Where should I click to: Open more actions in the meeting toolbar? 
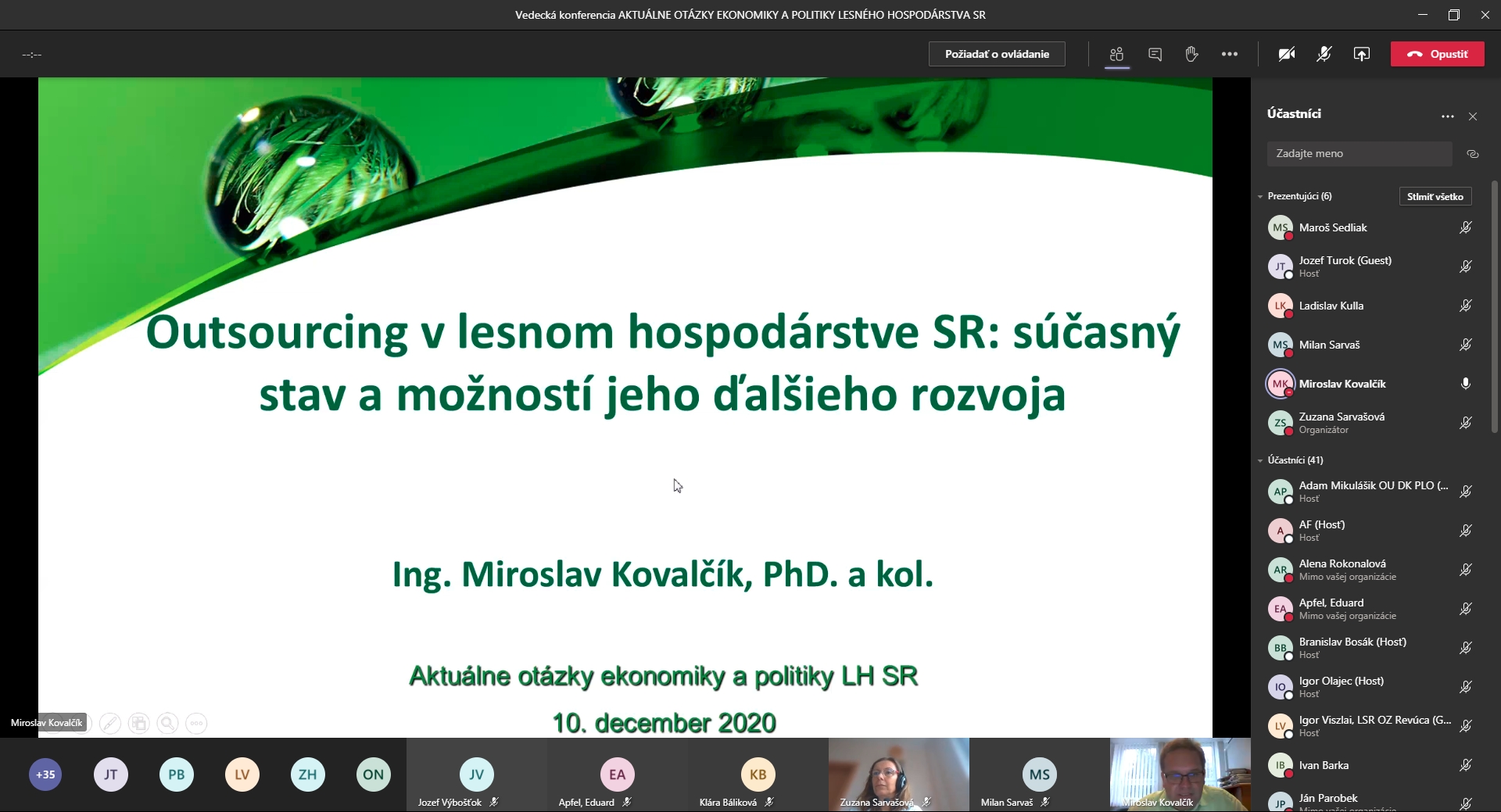point(1230,54)
